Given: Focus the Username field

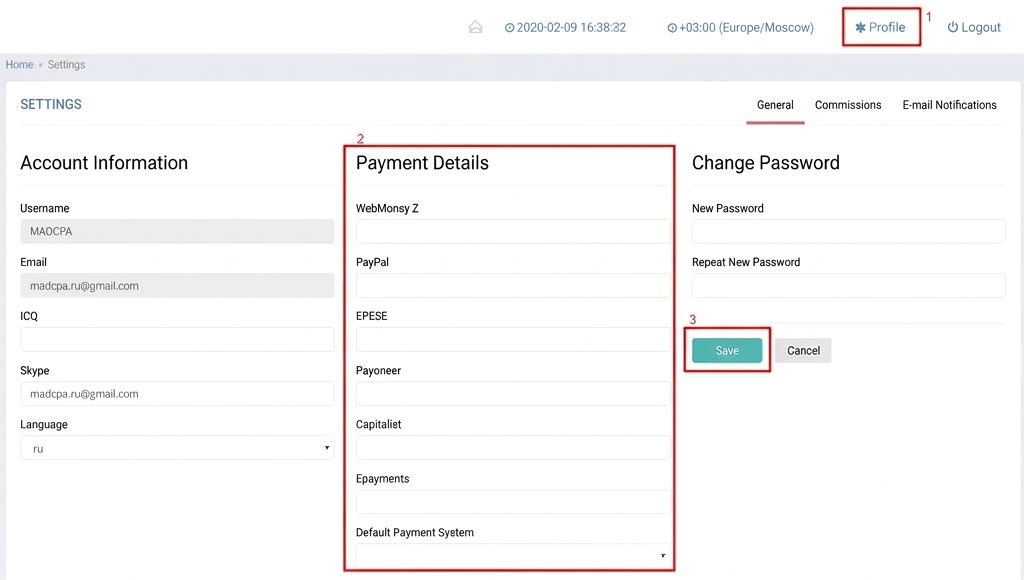Looking at the screenshot, I should point(177,231).
